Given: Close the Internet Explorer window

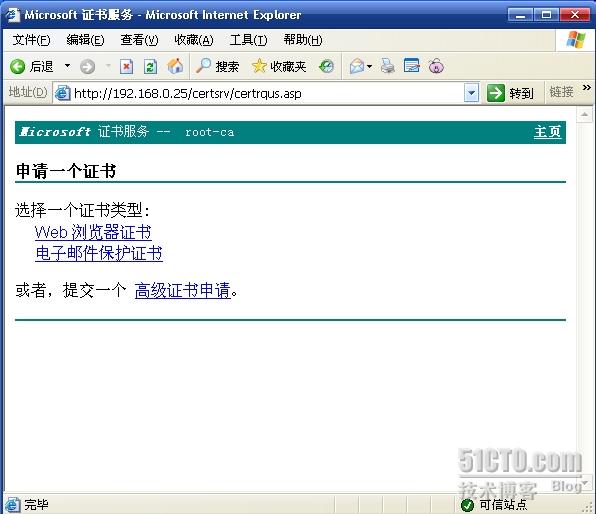Looking at the screenshot, I should (x=574, y=15).
